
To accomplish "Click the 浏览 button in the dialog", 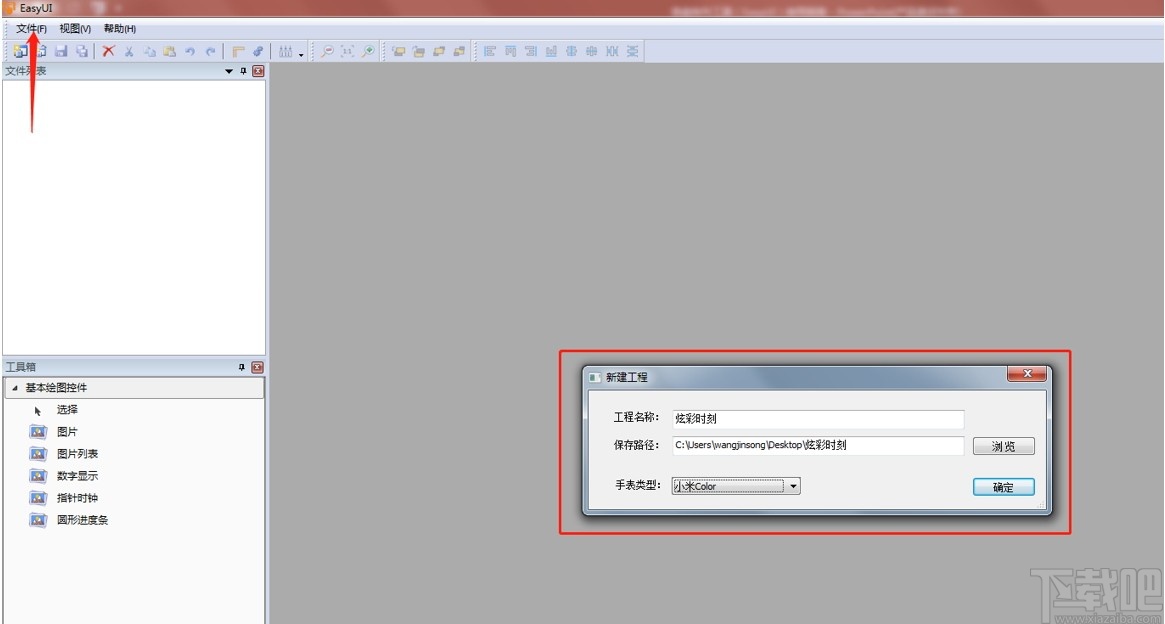I will [x=1003, y=446].
